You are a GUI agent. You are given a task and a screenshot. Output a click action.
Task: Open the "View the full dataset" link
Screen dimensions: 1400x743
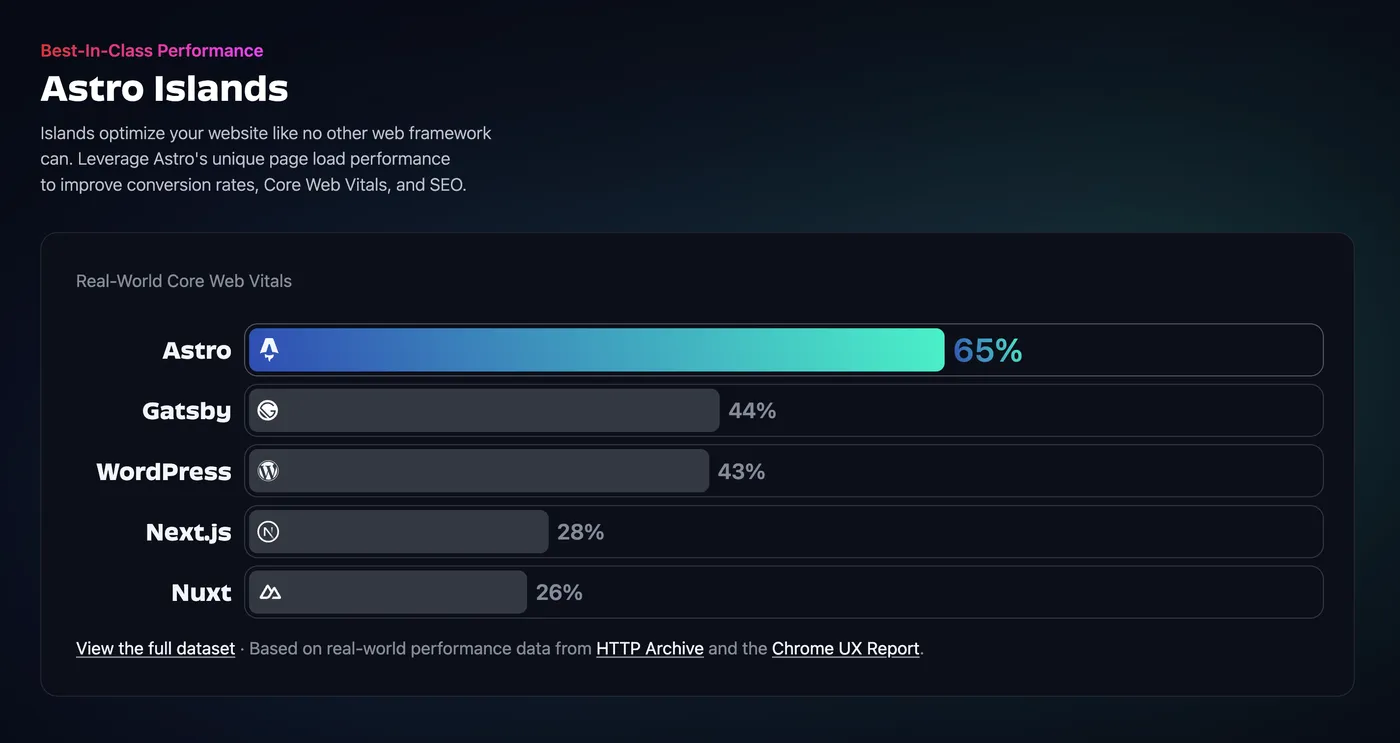(x=155, y=648)
